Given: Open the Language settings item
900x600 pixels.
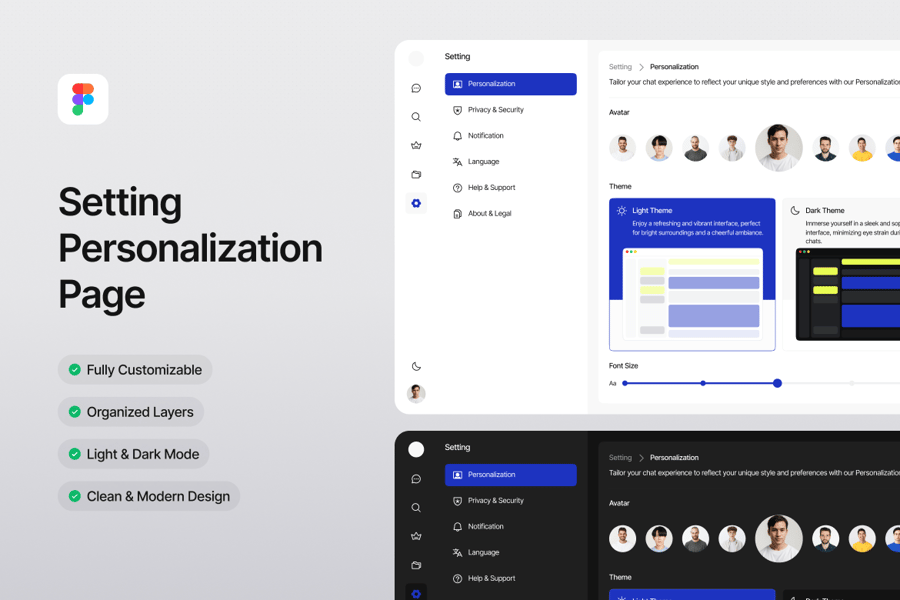Looking at the screenshot, I should (483, 162).
